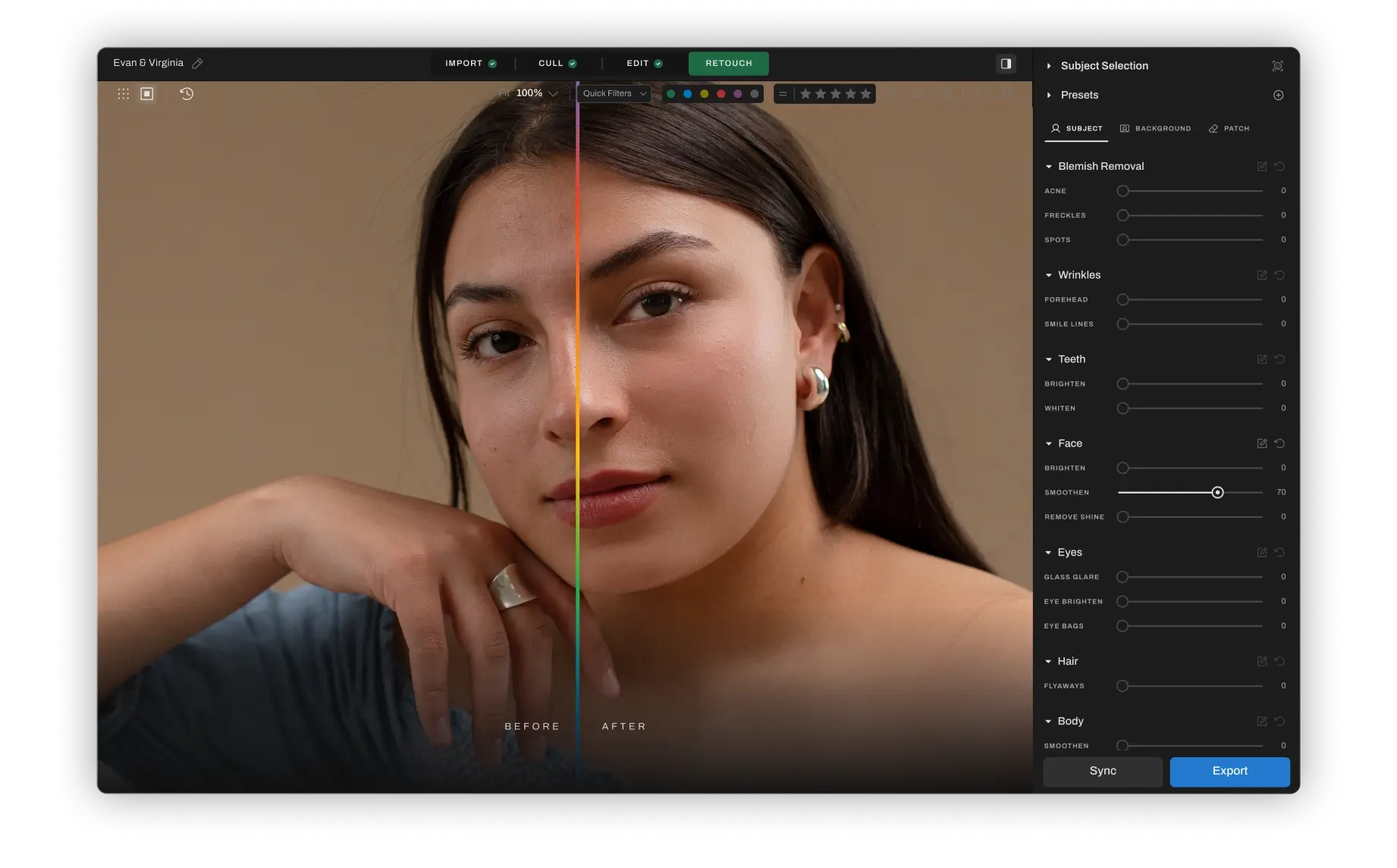Collapse the Blemish Removal section
The width and height of the screenshot is (1397, 868).
click(x=1049, y=166)
